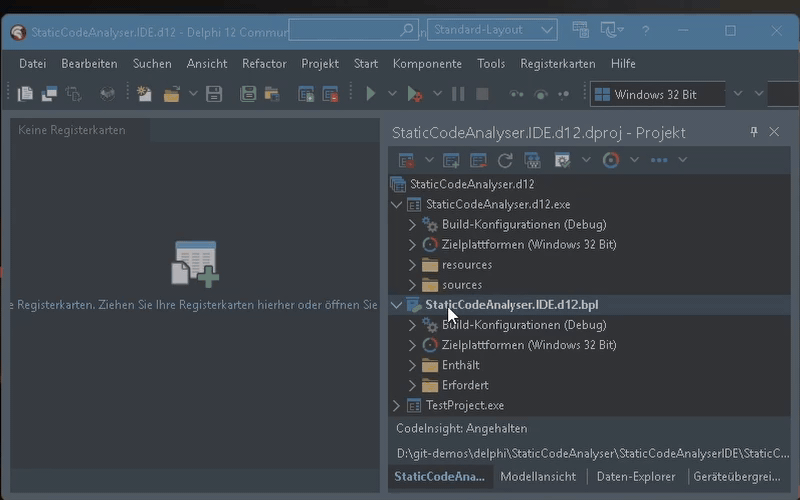Click the Trace Into debugger icon
This screenshot has width=800, height=500.
(x=516, y=94)
